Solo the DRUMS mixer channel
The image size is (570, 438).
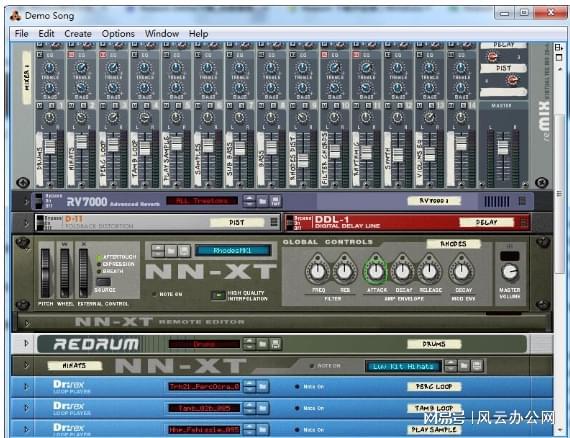coord(52,106)
